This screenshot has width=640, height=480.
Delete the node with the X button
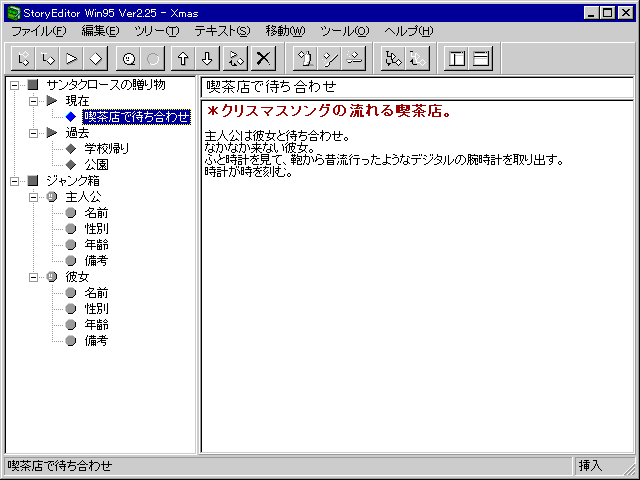point(263,59)
